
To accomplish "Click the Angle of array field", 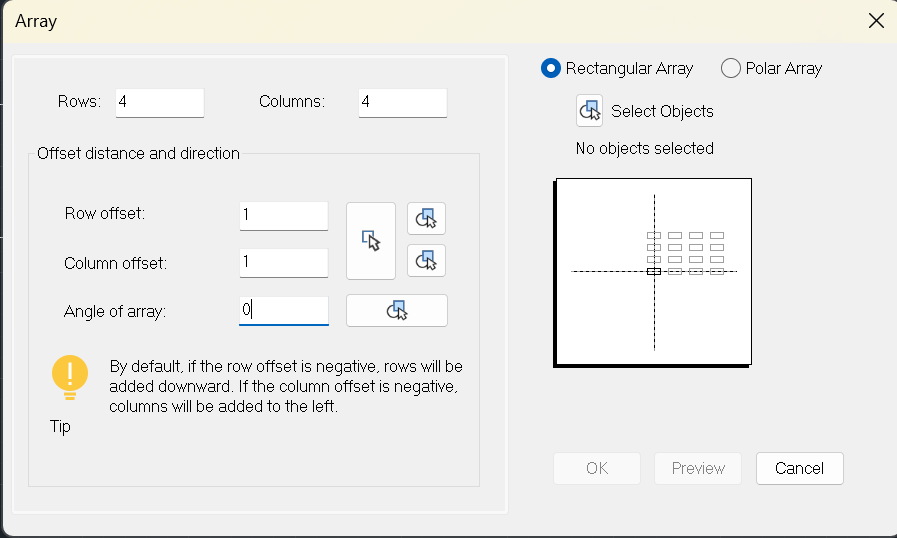I will point(284,311).
